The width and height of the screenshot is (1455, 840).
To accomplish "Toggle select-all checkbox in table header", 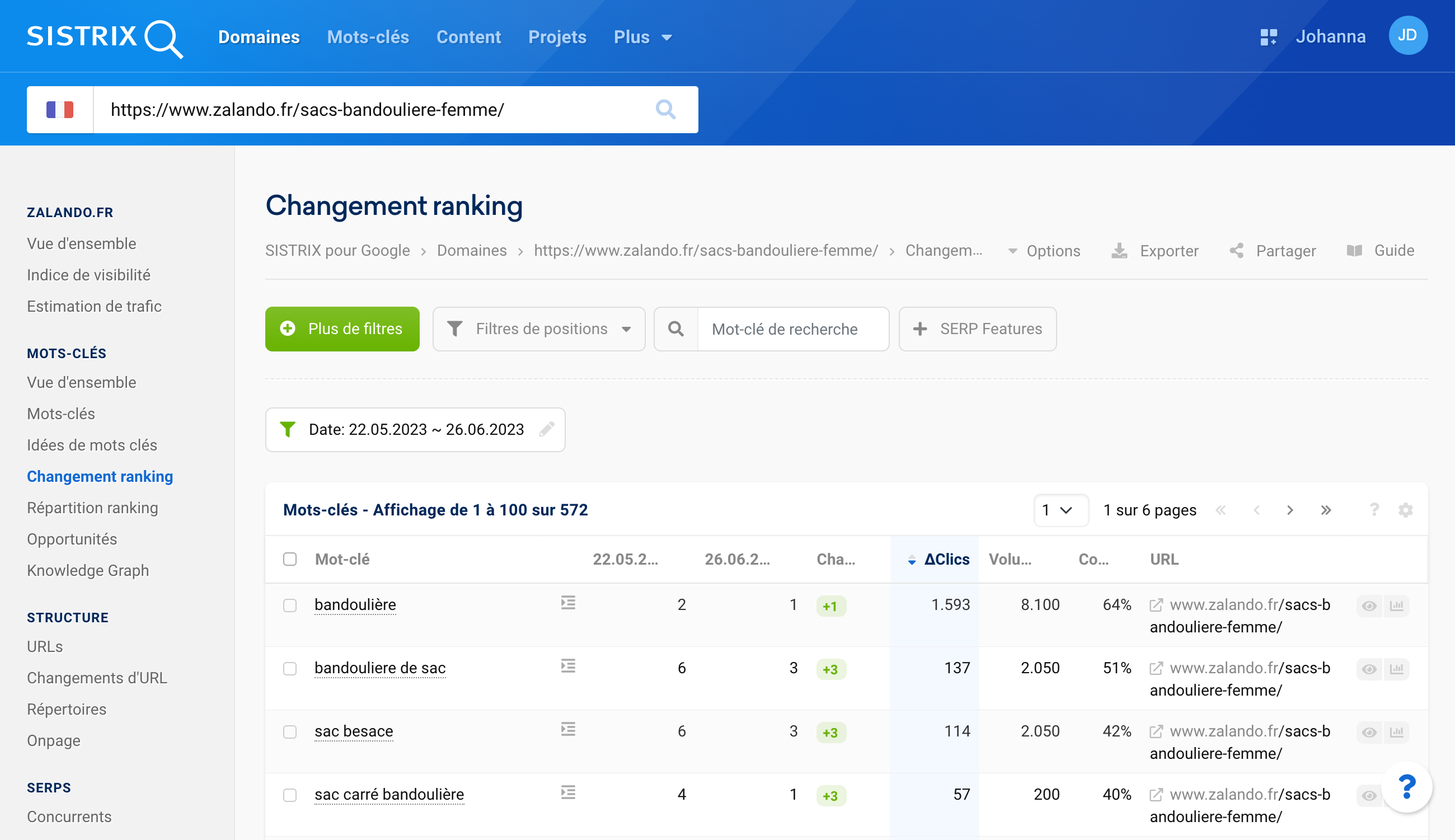I will tap(290, 559).
